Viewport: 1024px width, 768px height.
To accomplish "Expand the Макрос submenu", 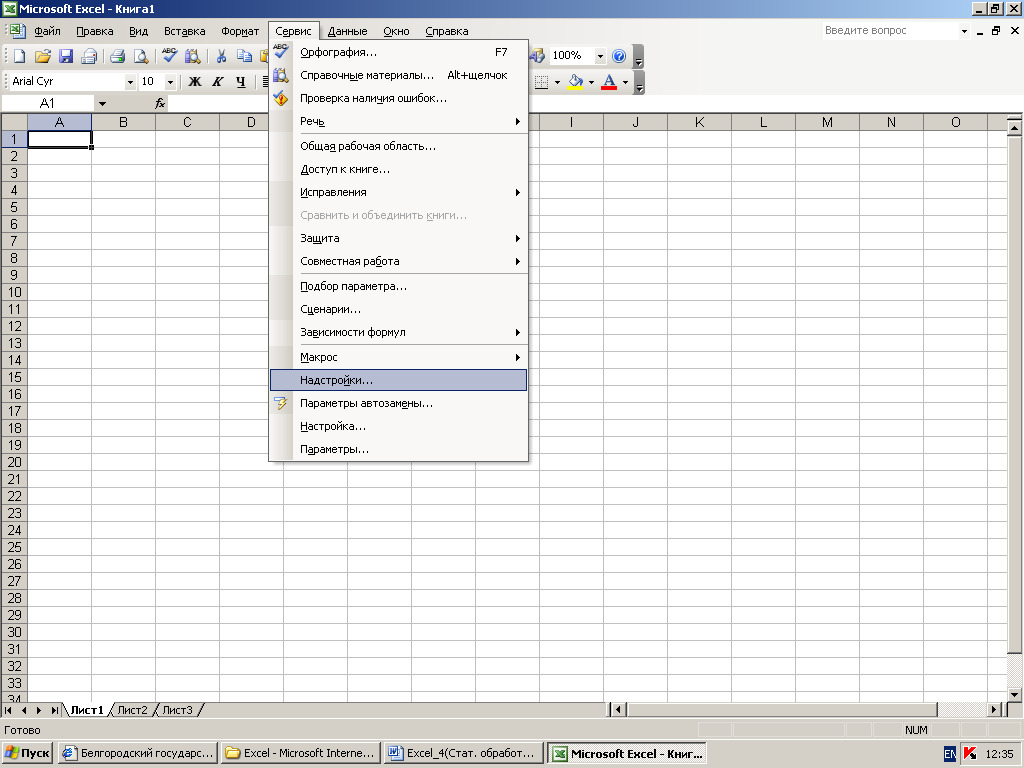I will pos(398,357).
